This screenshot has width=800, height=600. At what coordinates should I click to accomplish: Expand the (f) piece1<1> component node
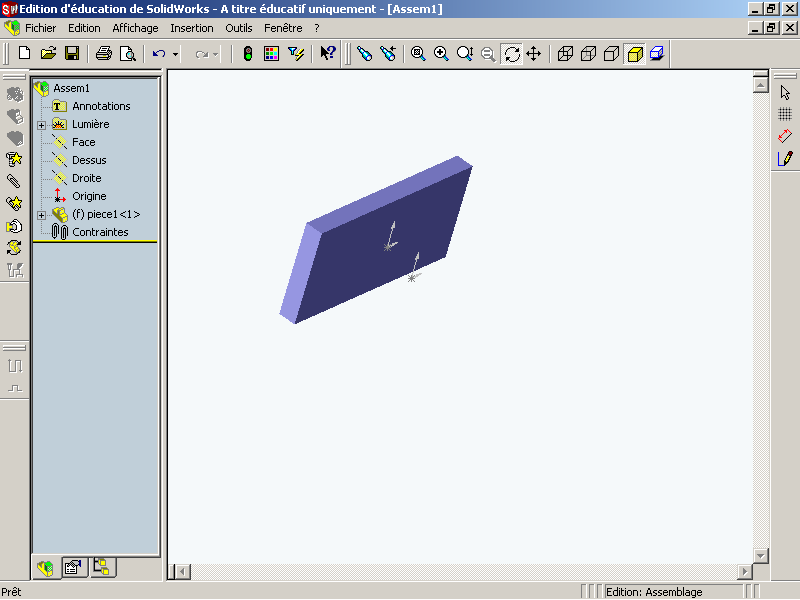tap(41, 215)
